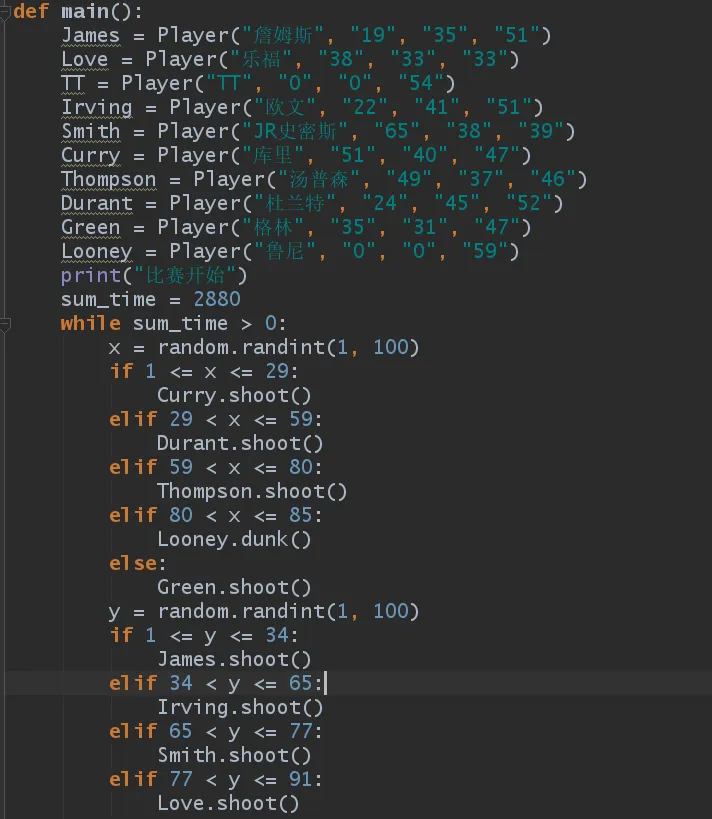This screenshot has width=712, height=819.
Task: Click the 'elif 77 < y <= 91:' condition
Action: click(216, 780)
